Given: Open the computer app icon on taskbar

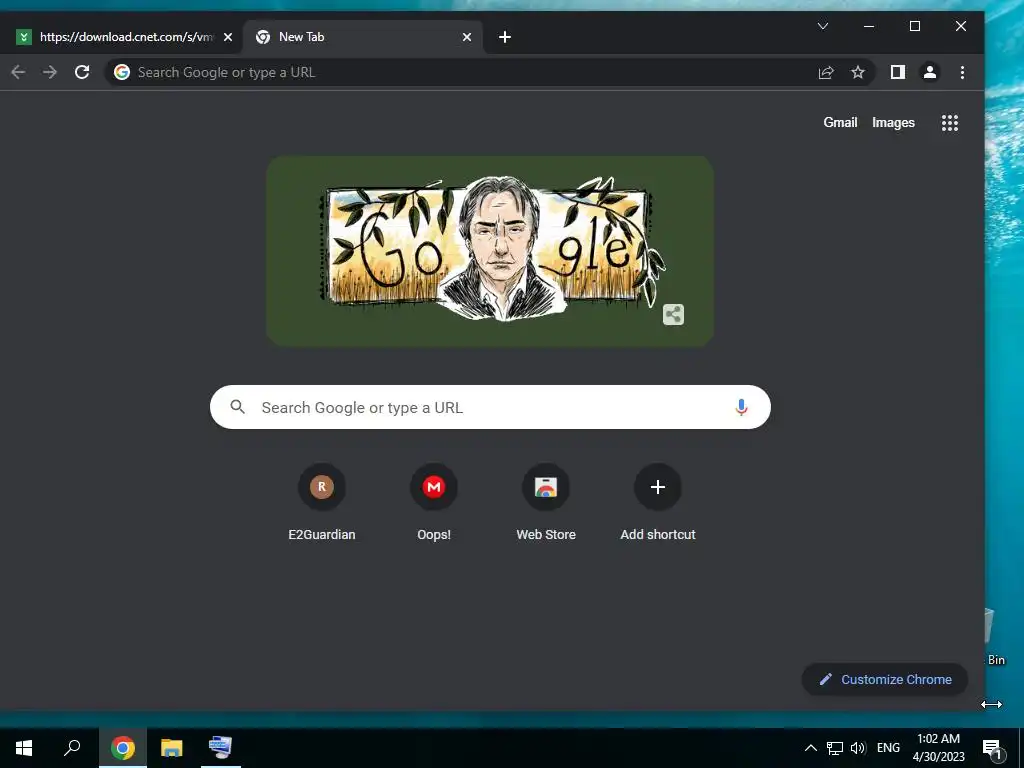Looking at the screenshot, I should [x=221, y=748].
